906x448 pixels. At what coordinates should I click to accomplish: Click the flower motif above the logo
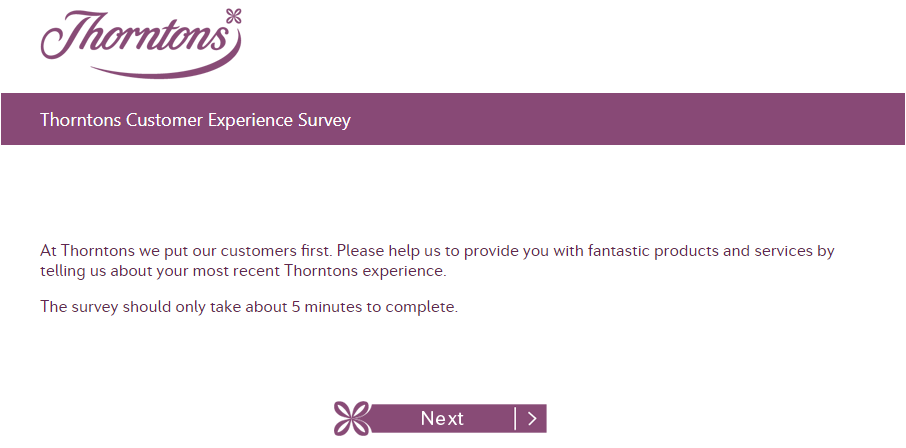[x=235, y=14]
